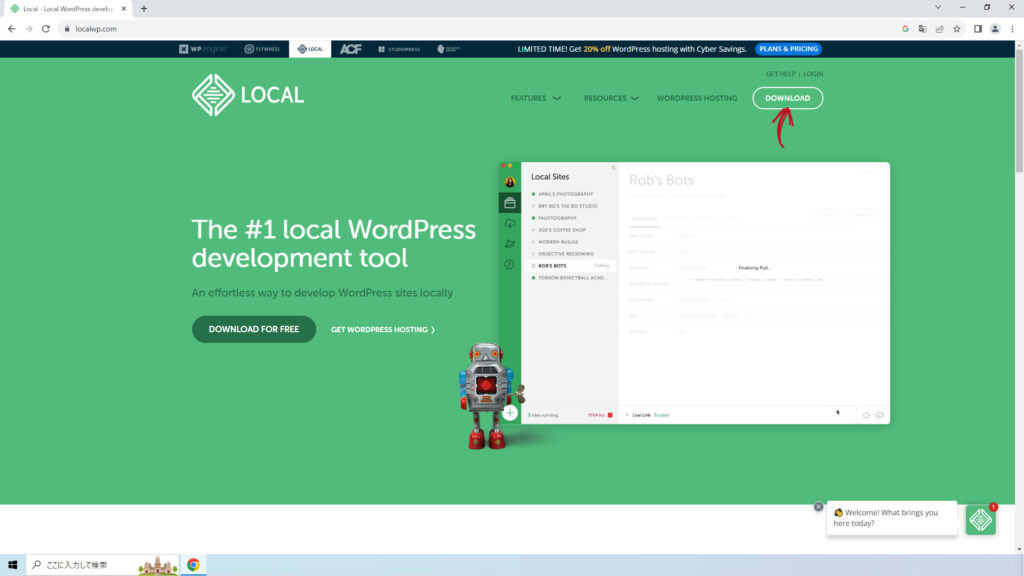The height and width of the screenshot is (576, 1024).
Task: Click the Windows taskbar search box
Action: coord(103,565)
